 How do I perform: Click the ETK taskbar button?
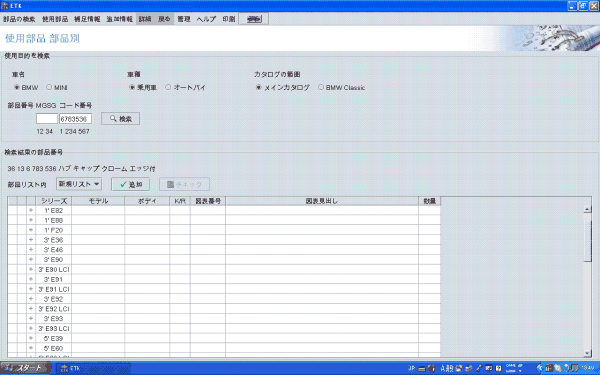coord(94,368)
